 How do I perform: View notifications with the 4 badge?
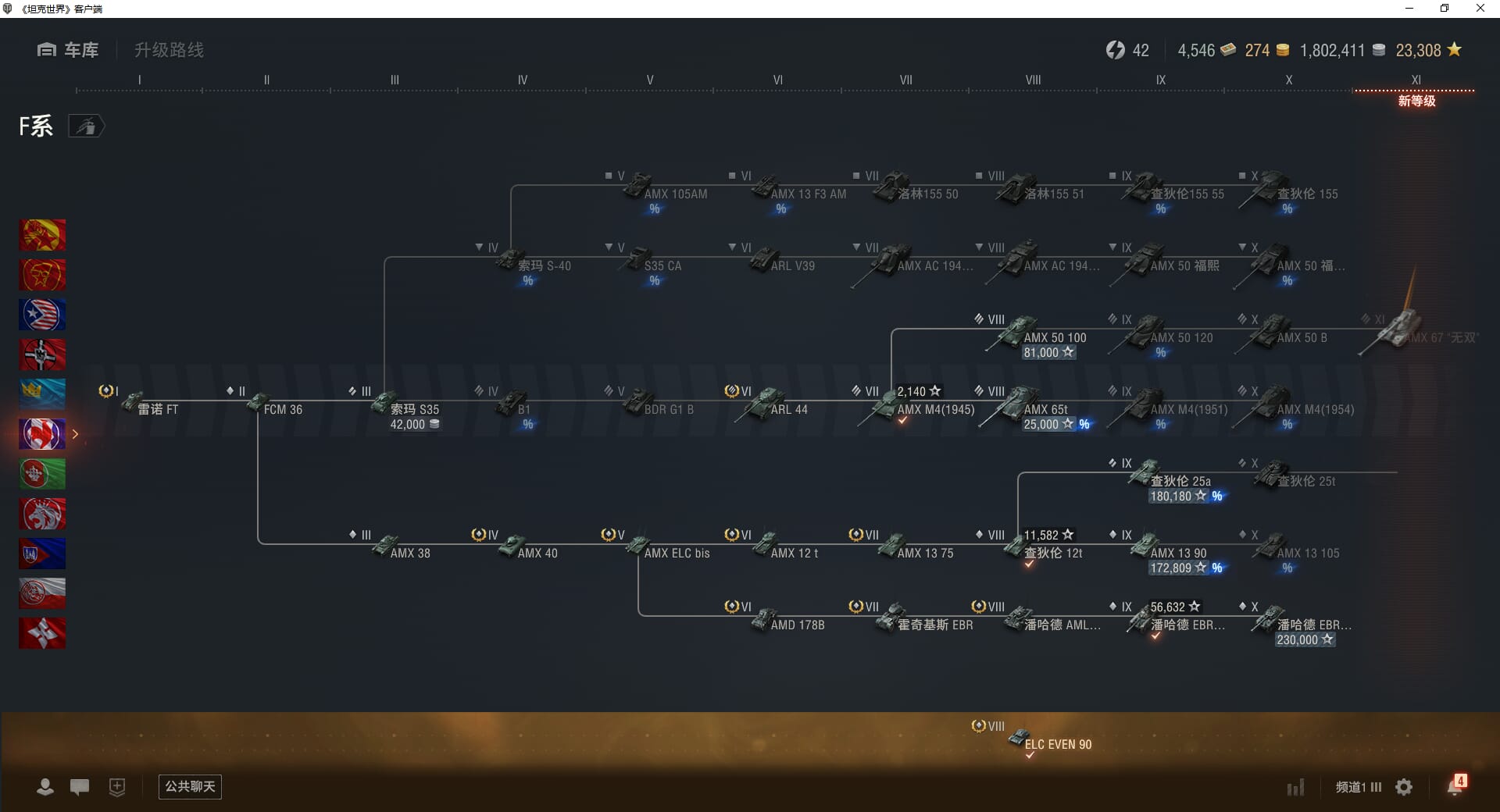pos(1455,785)
